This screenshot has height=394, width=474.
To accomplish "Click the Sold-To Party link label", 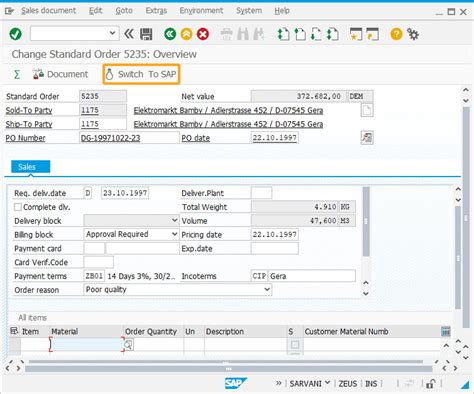I will (x=29, y=110).
